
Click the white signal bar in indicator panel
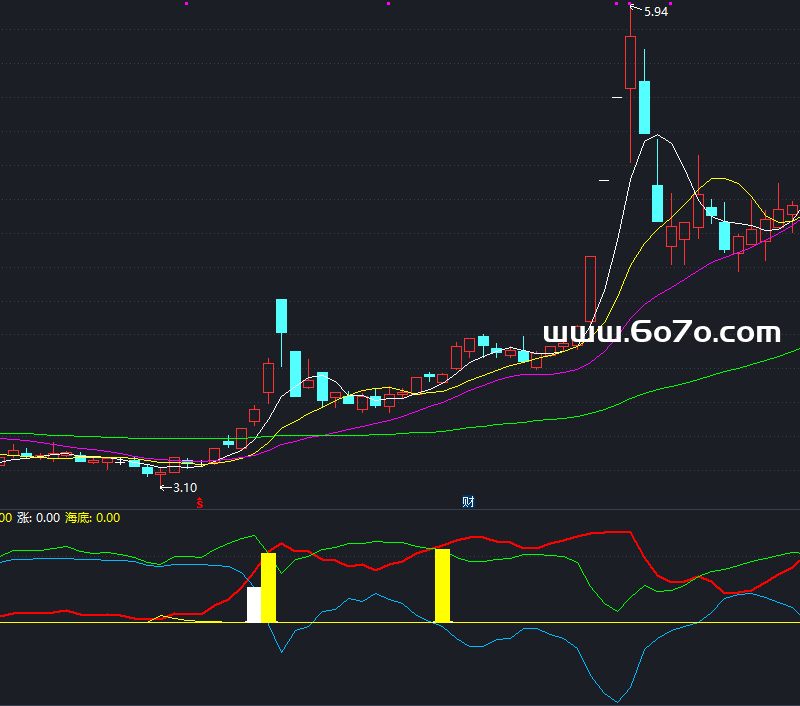pyautogui.click(x=254, y=604)
